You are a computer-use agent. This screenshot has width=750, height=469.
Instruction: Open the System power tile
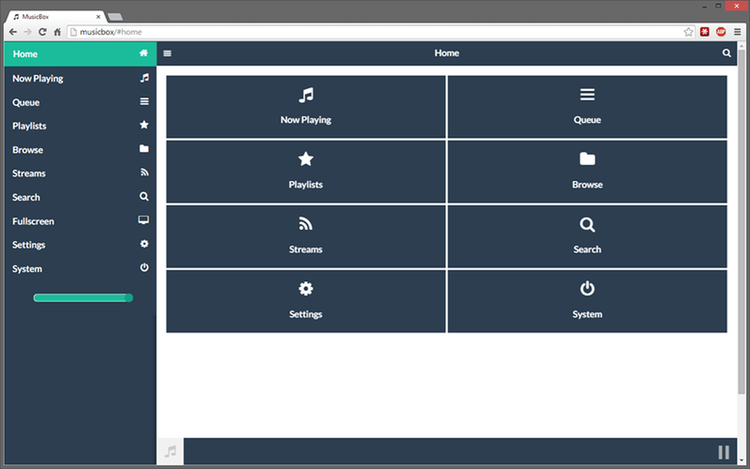pos(587,301)
